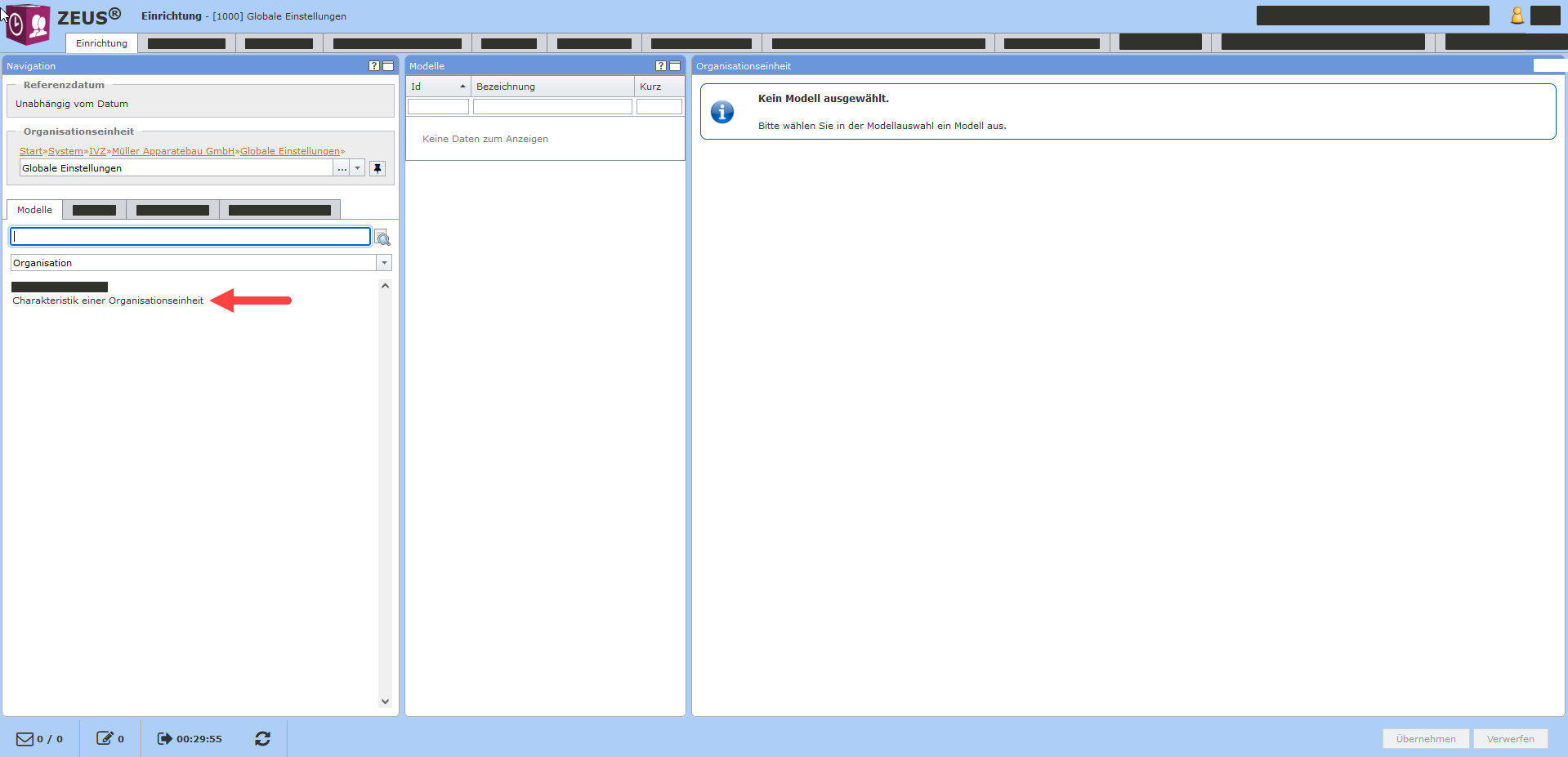Image resolution: width=1568 pixels, height=757 pixels.
Task: Open help for the Modelle panel
Action: click(x=661, y=66)
